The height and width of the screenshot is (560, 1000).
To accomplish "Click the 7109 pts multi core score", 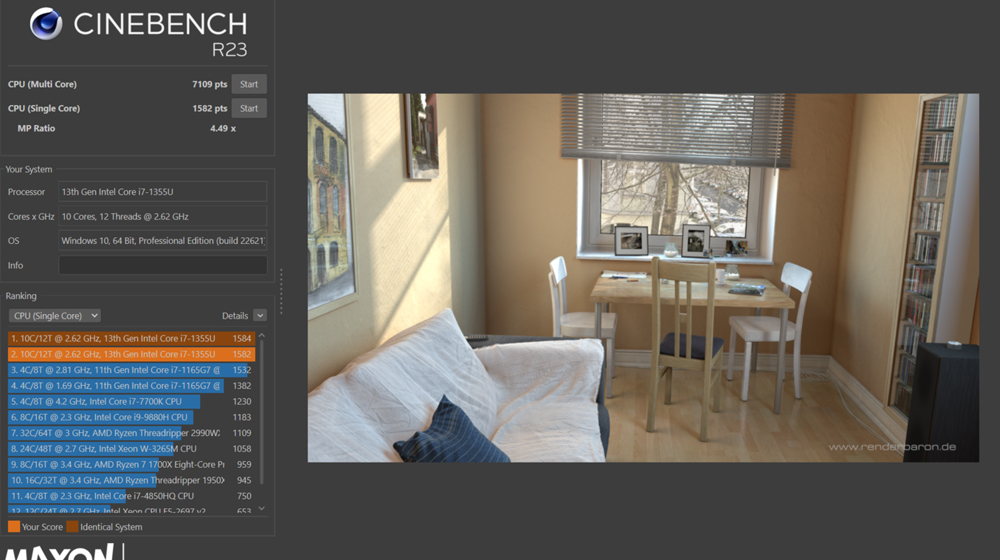I will [x=210, y=84].
